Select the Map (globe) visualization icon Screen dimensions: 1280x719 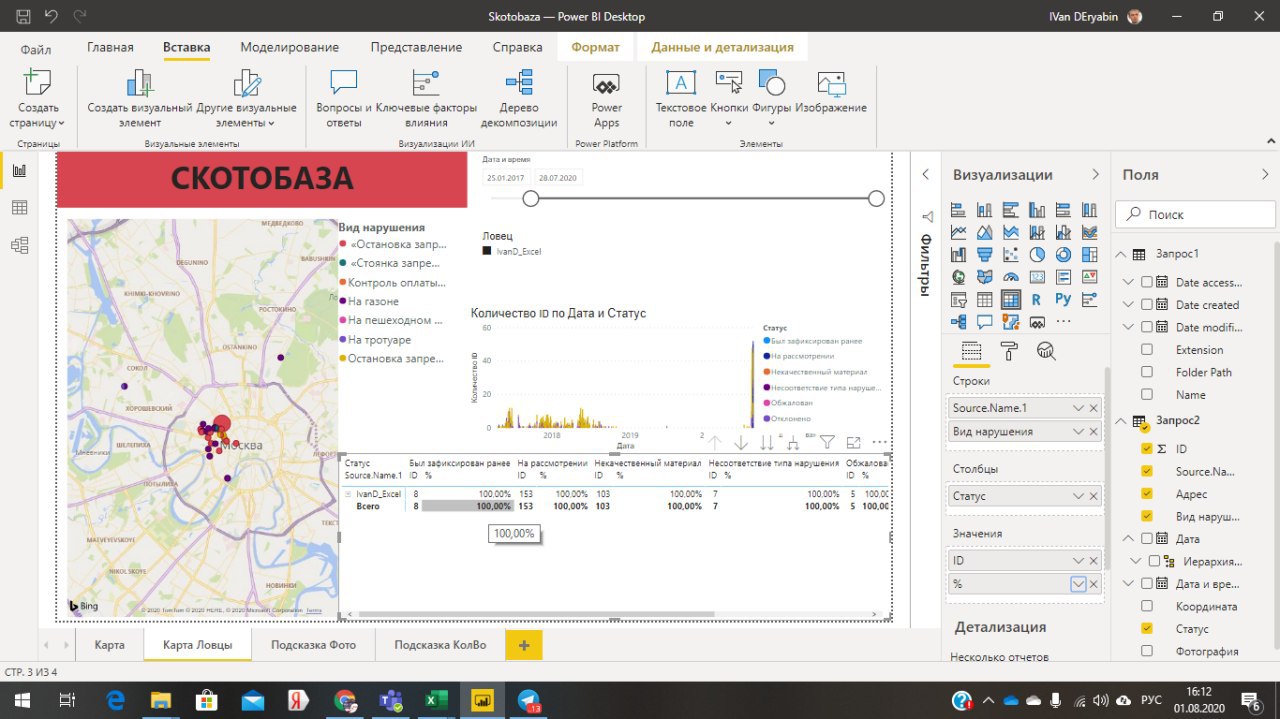coord(959,277)
